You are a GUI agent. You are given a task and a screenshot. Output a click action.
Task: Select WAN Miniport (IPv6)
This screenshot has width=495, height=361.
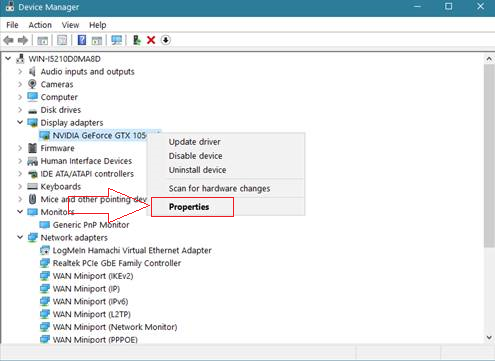tap(90, 301)
